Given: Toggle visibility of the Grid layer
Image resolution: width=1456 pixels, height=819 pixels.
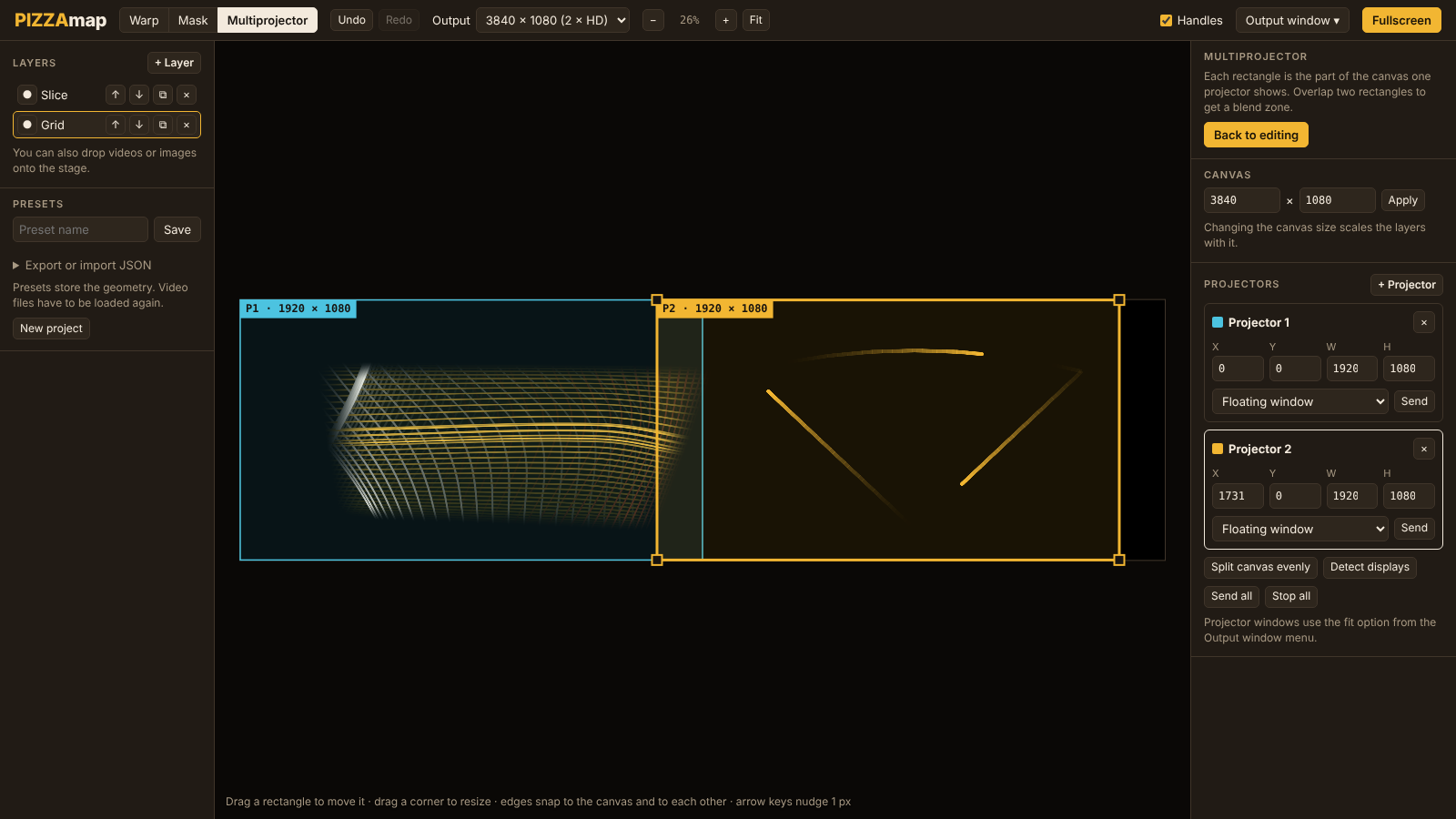Looking at the screenshot, I should (27, 125).
